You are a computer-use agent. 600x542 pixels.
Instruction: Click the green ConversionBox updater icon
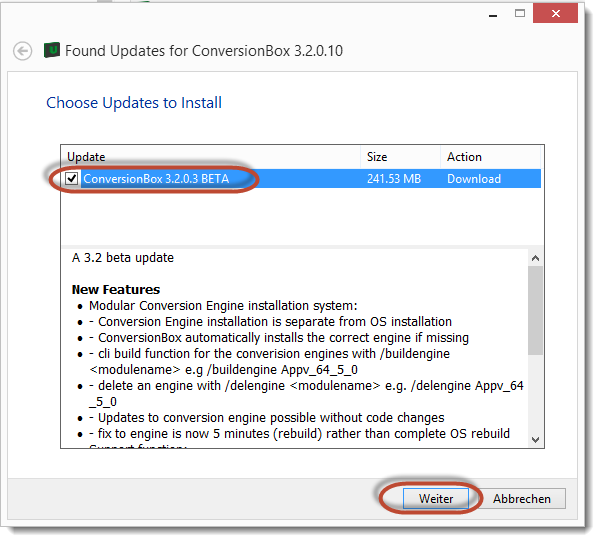[52, 50]
